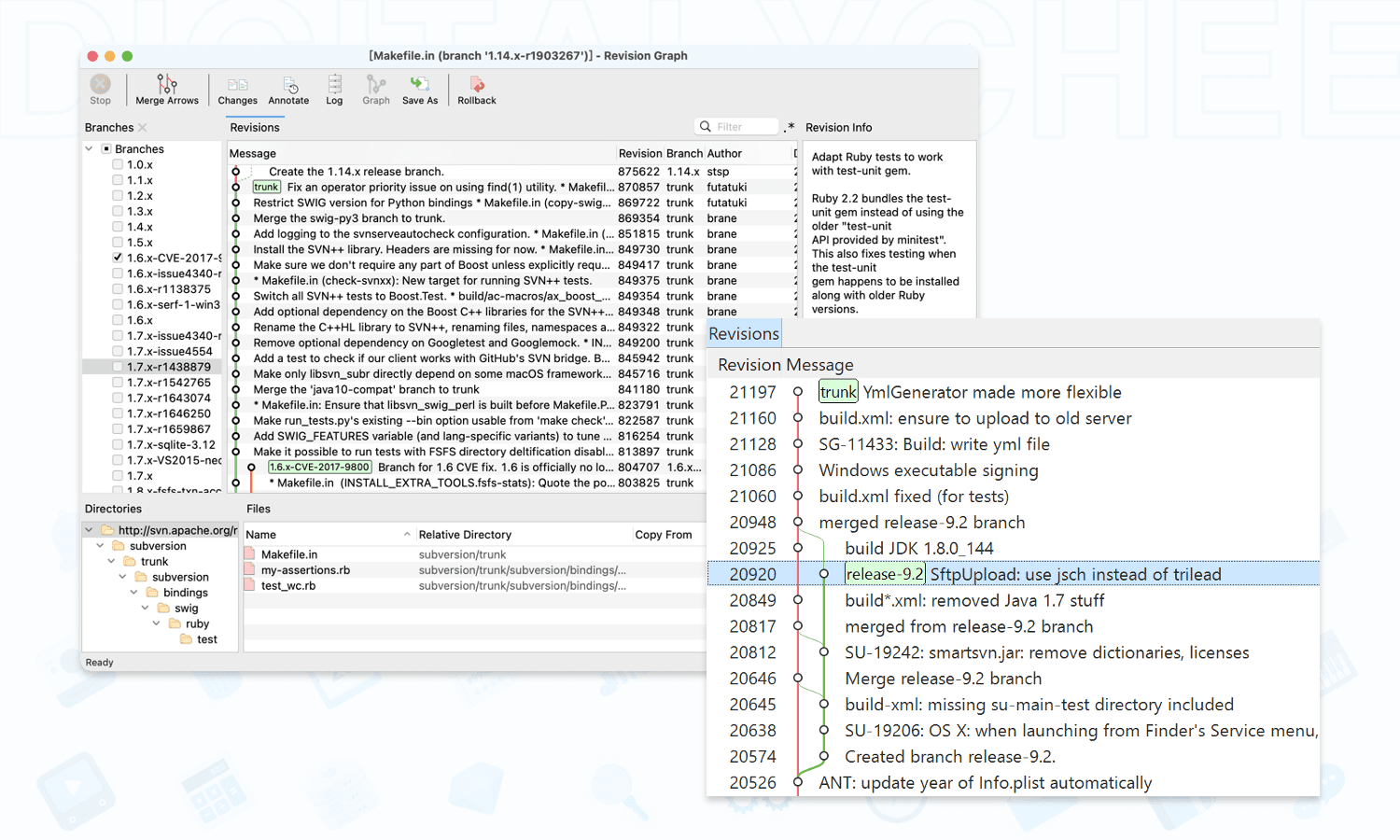Select the Revisions tab in main window
This screenshot has width=1400, height=840.
tap(255, 128)
